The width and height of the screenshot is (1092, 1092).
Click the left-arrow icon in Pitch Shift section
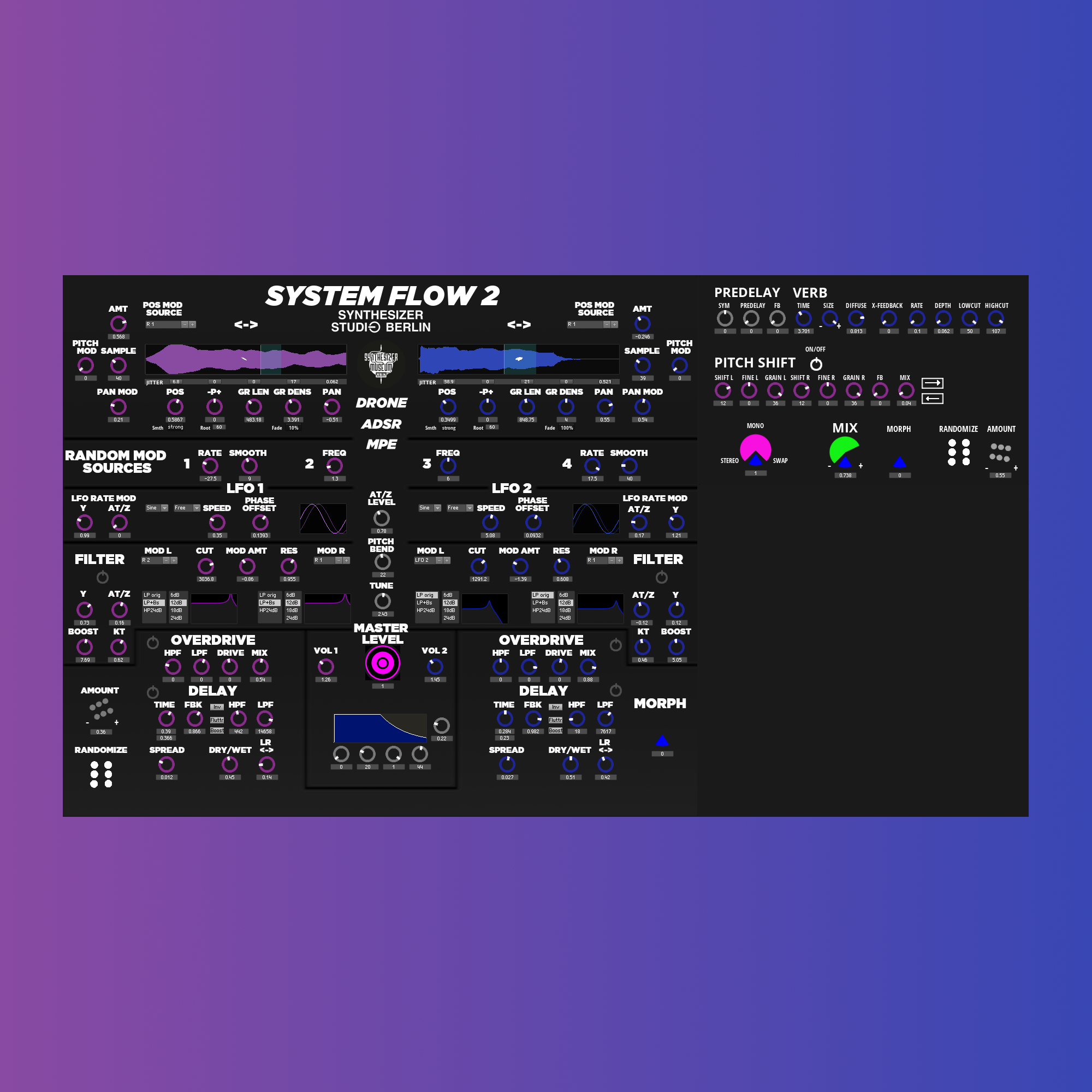click(933, 399)
